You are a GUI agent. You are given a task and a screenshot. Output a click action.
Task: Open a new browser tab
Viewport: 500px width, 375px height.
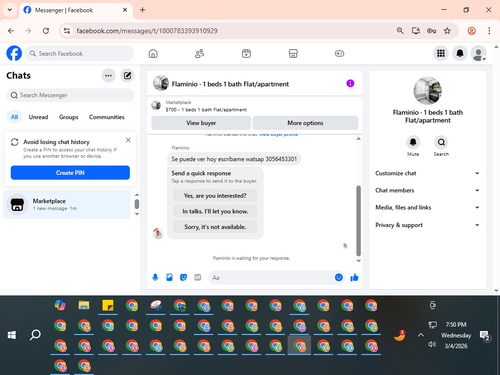tap(142, 10)
